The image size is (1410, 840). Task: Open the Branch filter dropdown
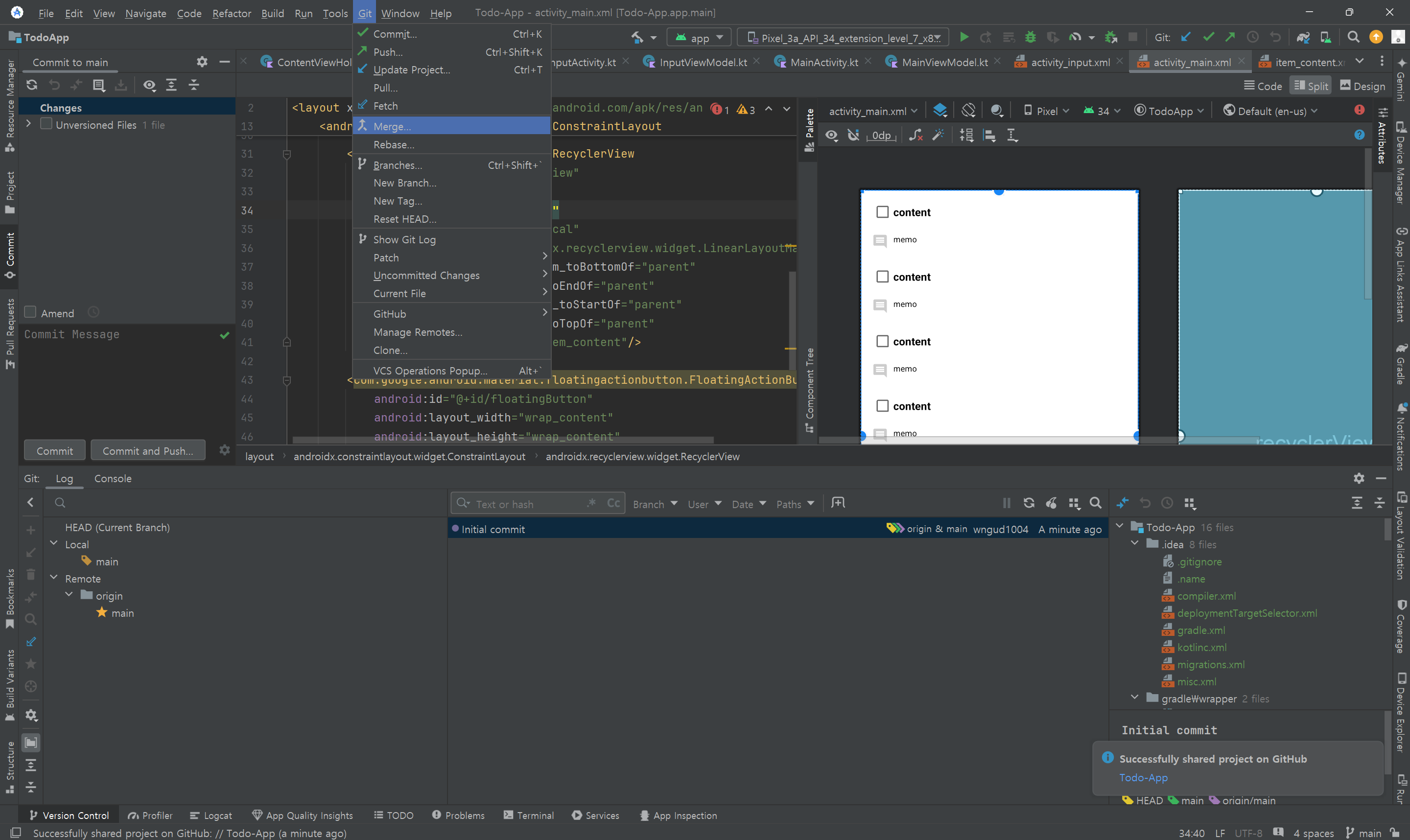point(655,504)
